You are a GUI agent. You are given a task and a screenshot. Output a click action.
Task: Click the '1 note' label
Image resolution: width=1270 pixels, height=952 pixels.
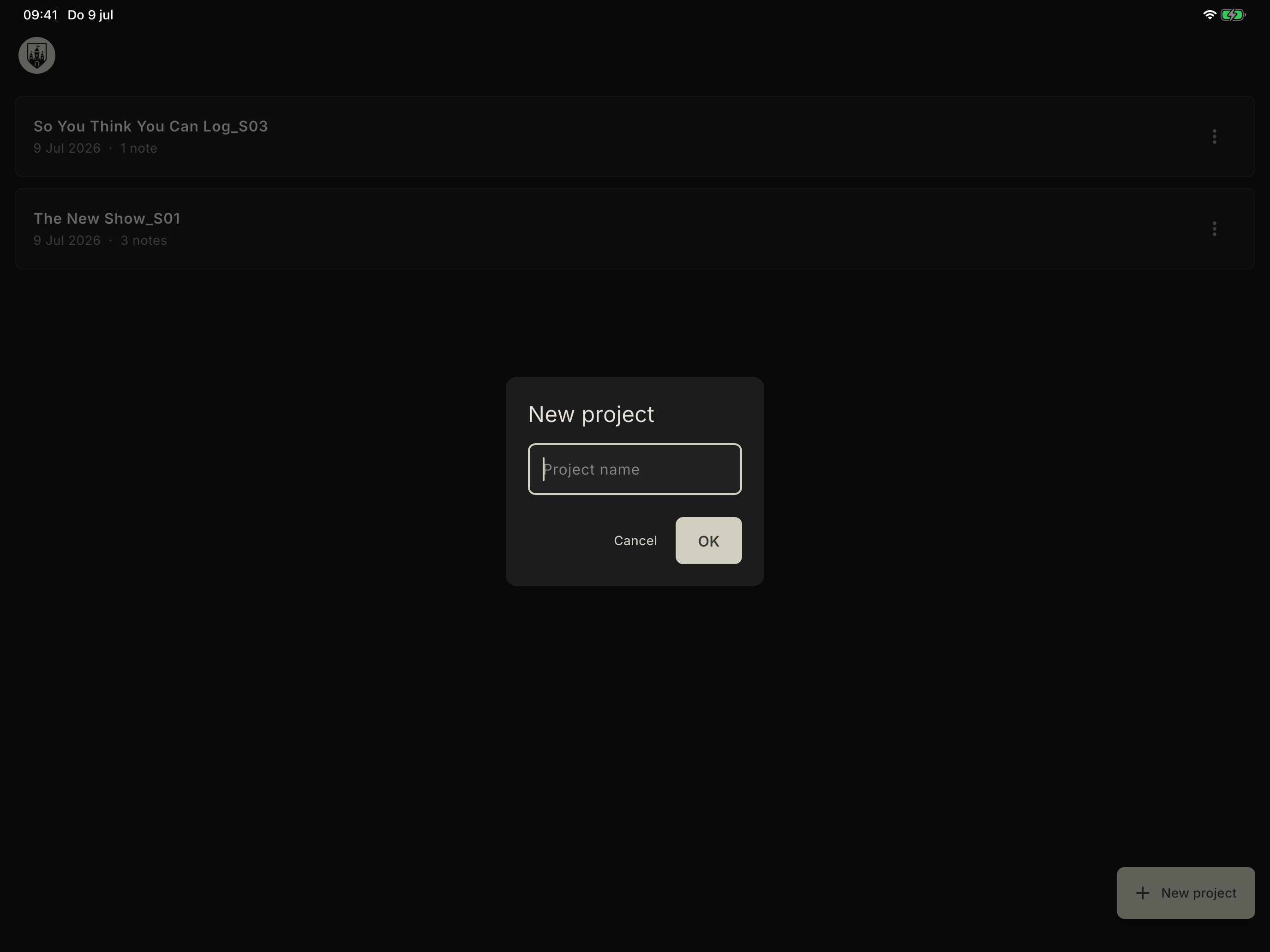138,148
